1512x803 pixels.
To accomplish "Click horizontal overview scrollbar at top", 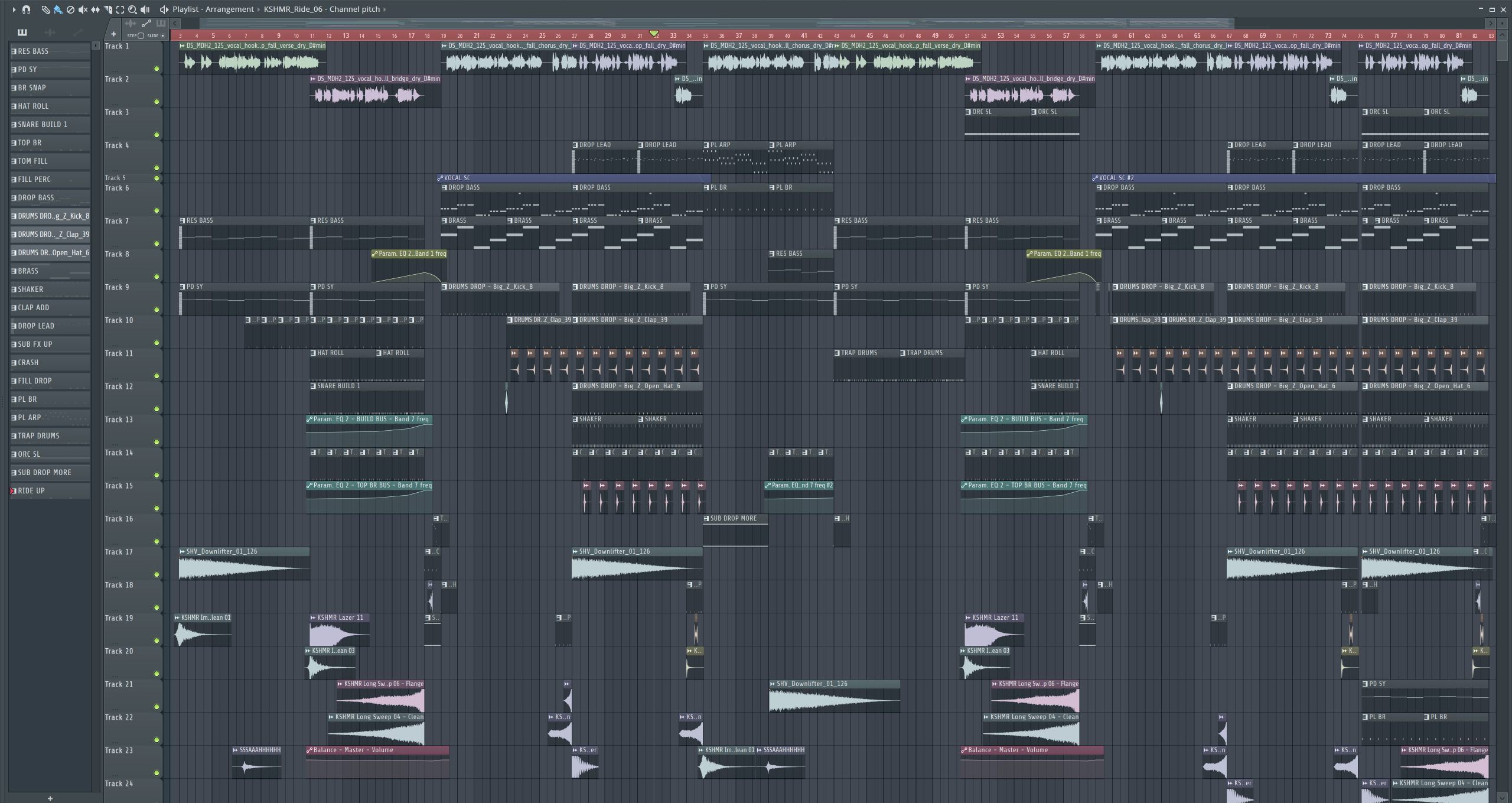I will [x=716, y=23].
